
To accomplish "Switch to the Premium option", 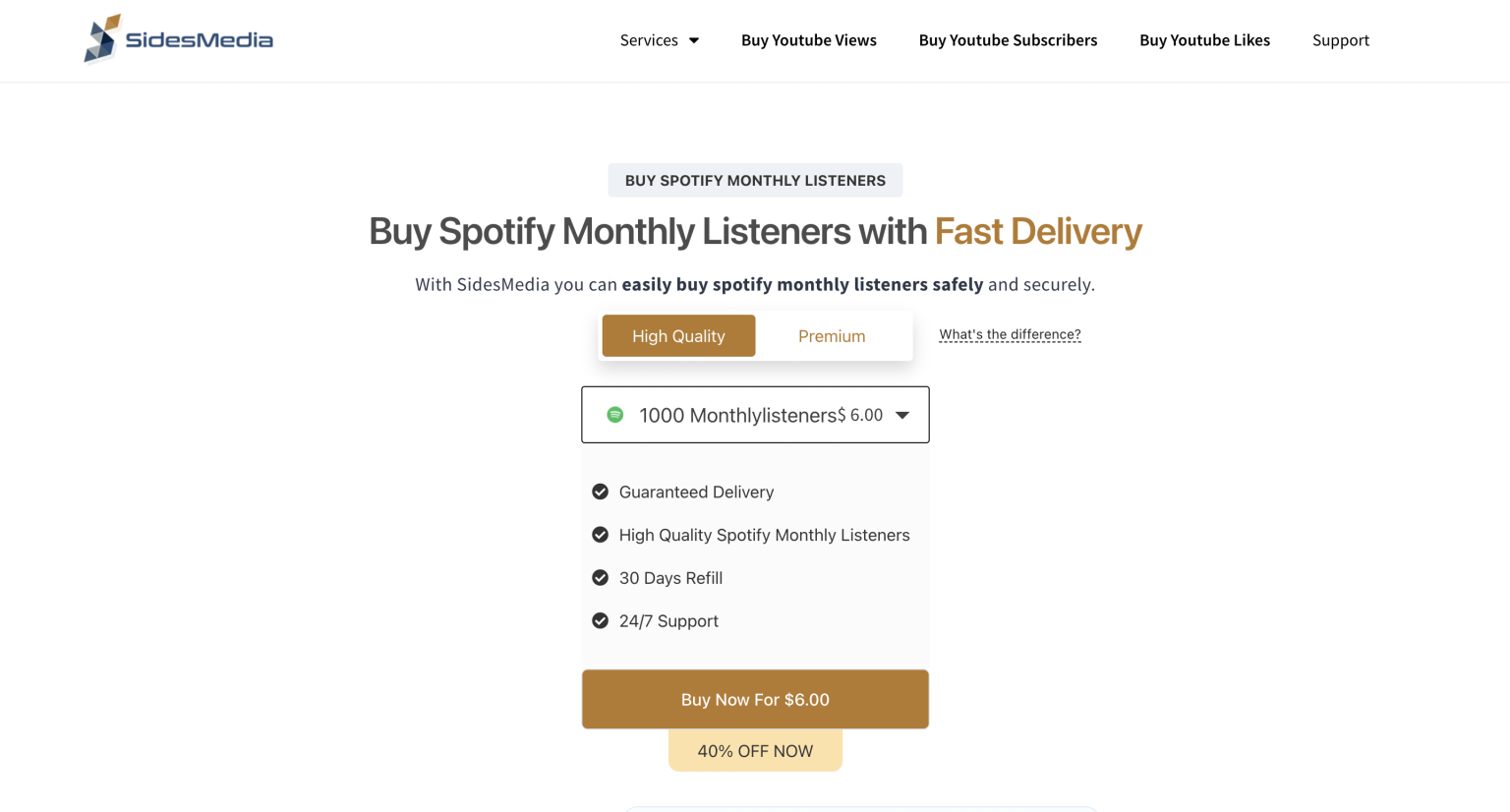I will point(832,335).
